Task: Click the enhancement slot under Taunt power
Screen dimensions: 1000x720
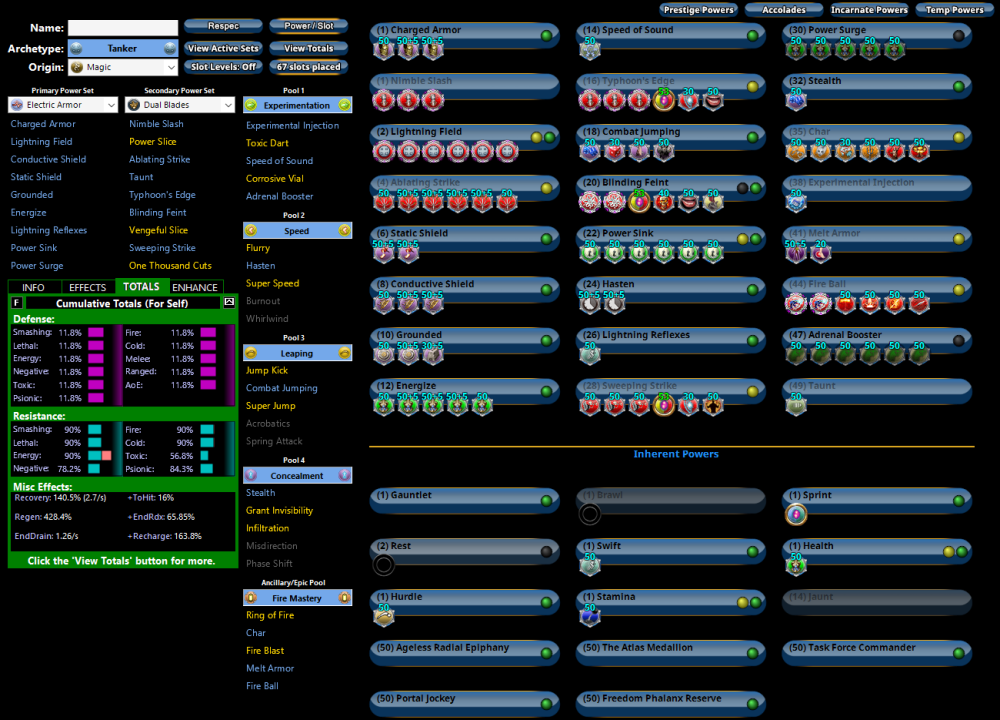Action: click(x=796, y=405)
